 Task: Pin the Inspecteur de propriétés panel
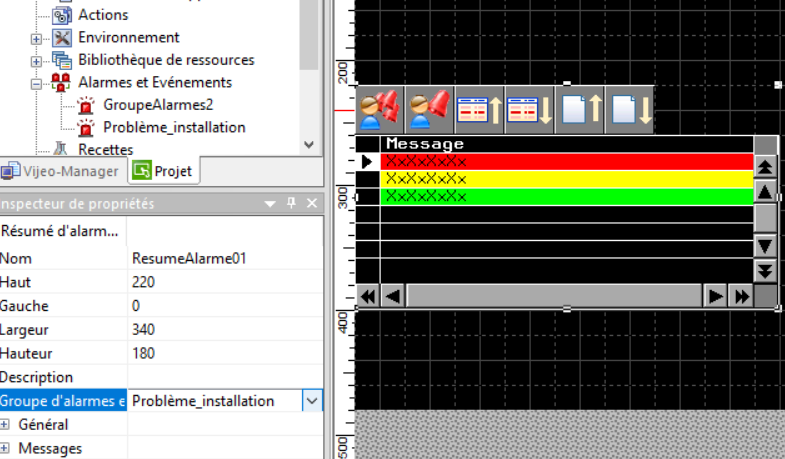coord(291,203)
